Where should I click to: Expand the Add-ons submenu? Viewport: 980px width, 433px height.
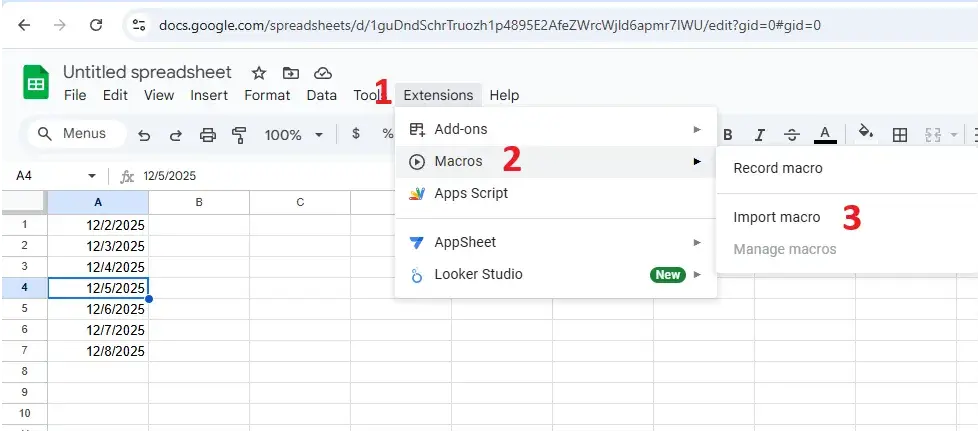[x=555, y=129]
